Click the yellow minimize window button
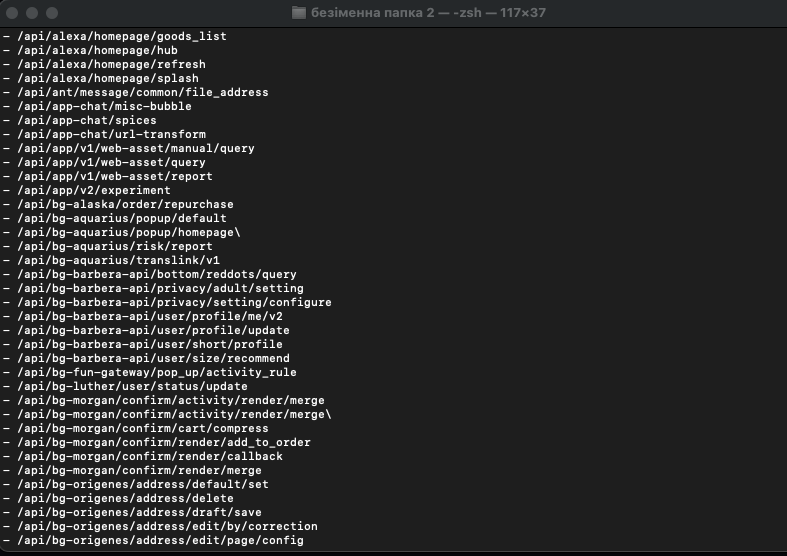787x556 pixels. (x=32, y=13)
